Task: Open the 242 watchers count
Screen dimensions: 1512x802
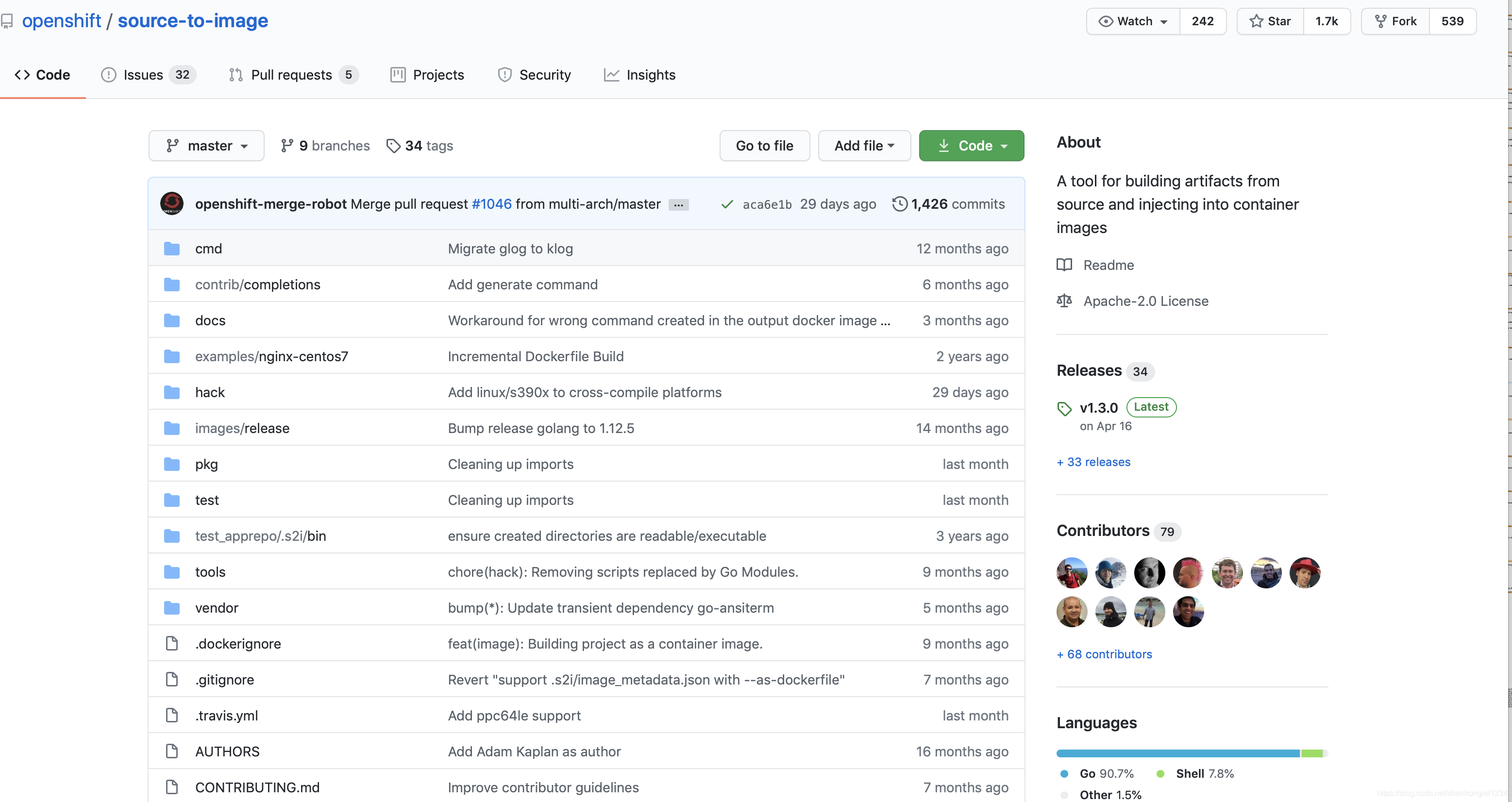Action: [1203, 21]
